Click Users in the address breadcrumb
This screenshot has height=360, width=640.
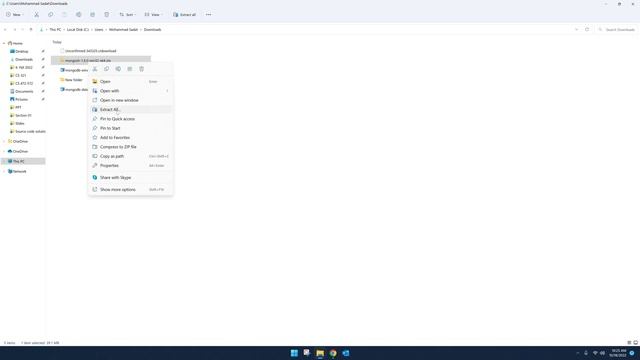(x=99, y=30)
